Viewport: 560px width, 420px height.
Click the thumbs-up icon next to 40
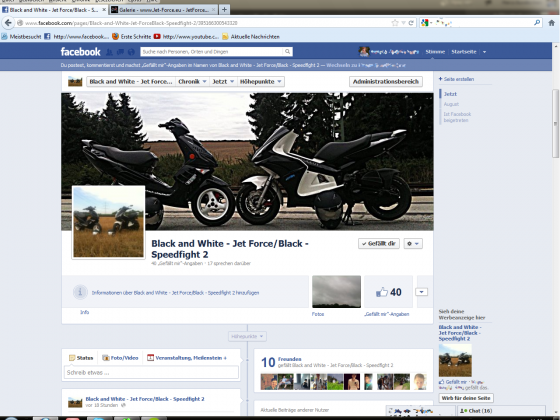381,292
